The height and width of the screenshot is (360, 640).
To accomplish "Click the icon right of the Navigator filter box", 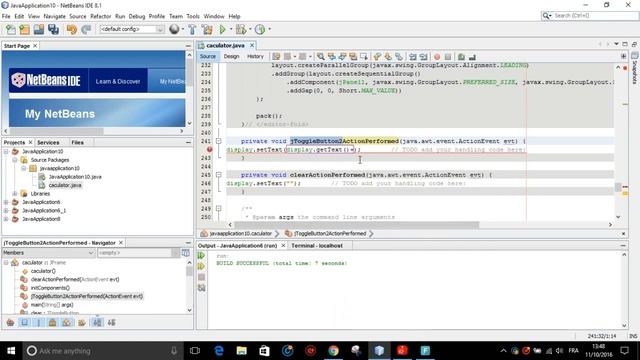I will (186, 253).
